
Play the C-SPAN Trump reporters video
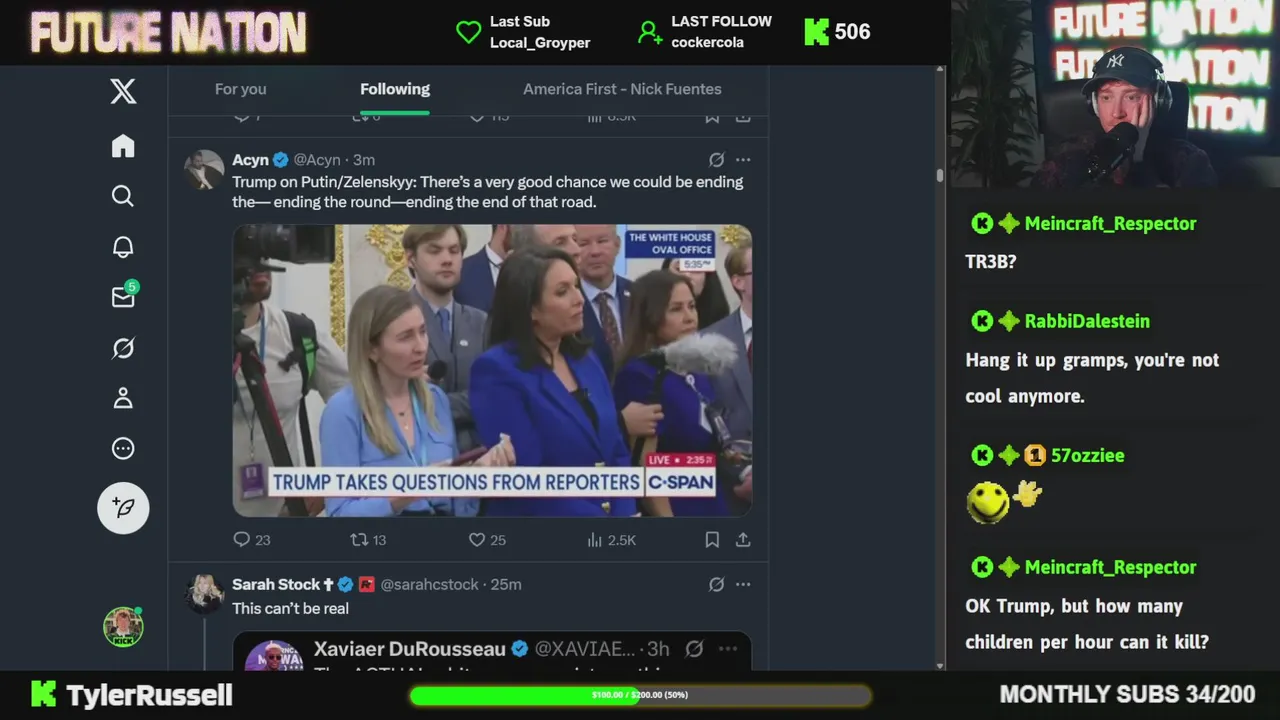[x=492, y=370]
